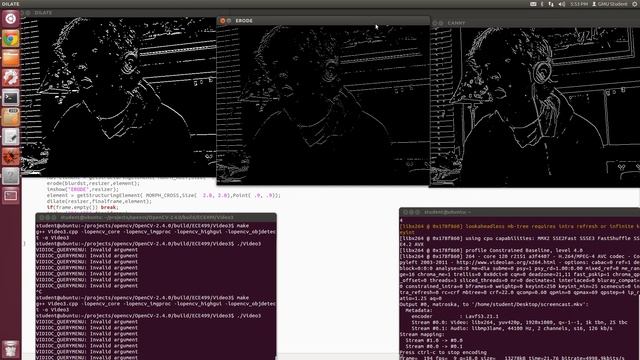
Task: Minimize the ERODE window
Action: point(229,20)
